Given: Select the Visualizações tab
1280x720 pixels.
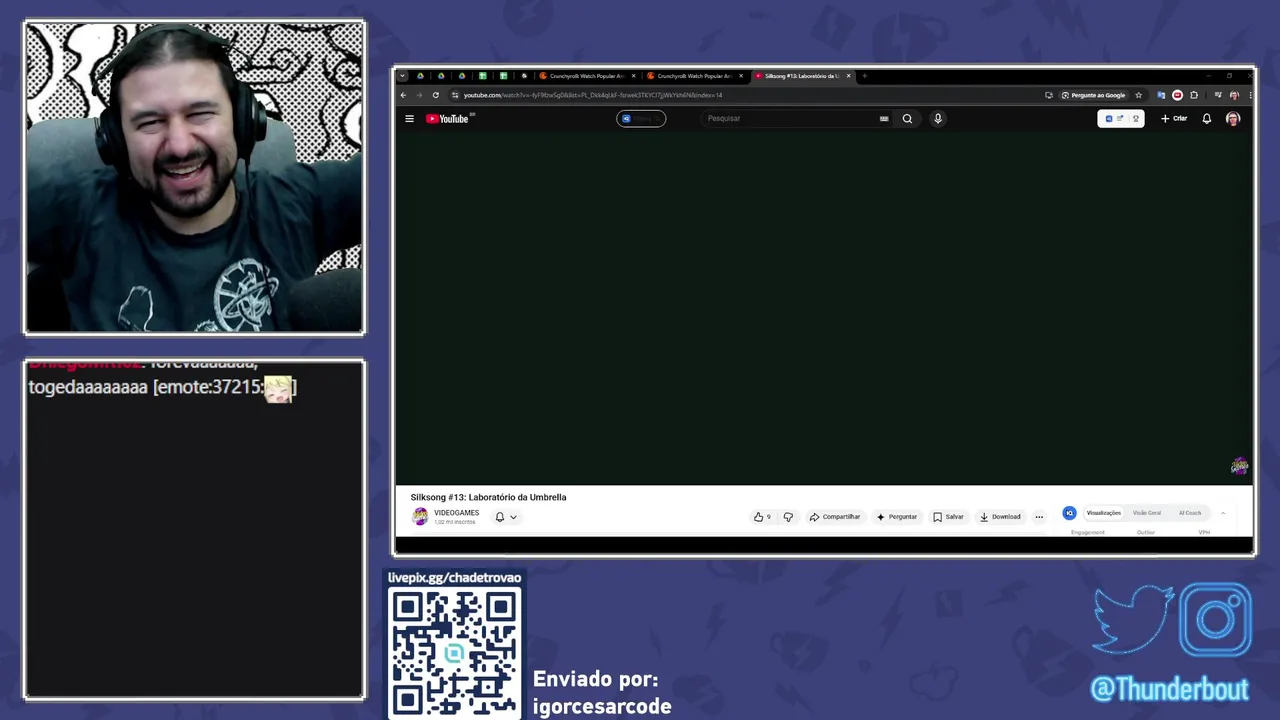Looking at the screenshot, I should click(x=1104, y=513).
